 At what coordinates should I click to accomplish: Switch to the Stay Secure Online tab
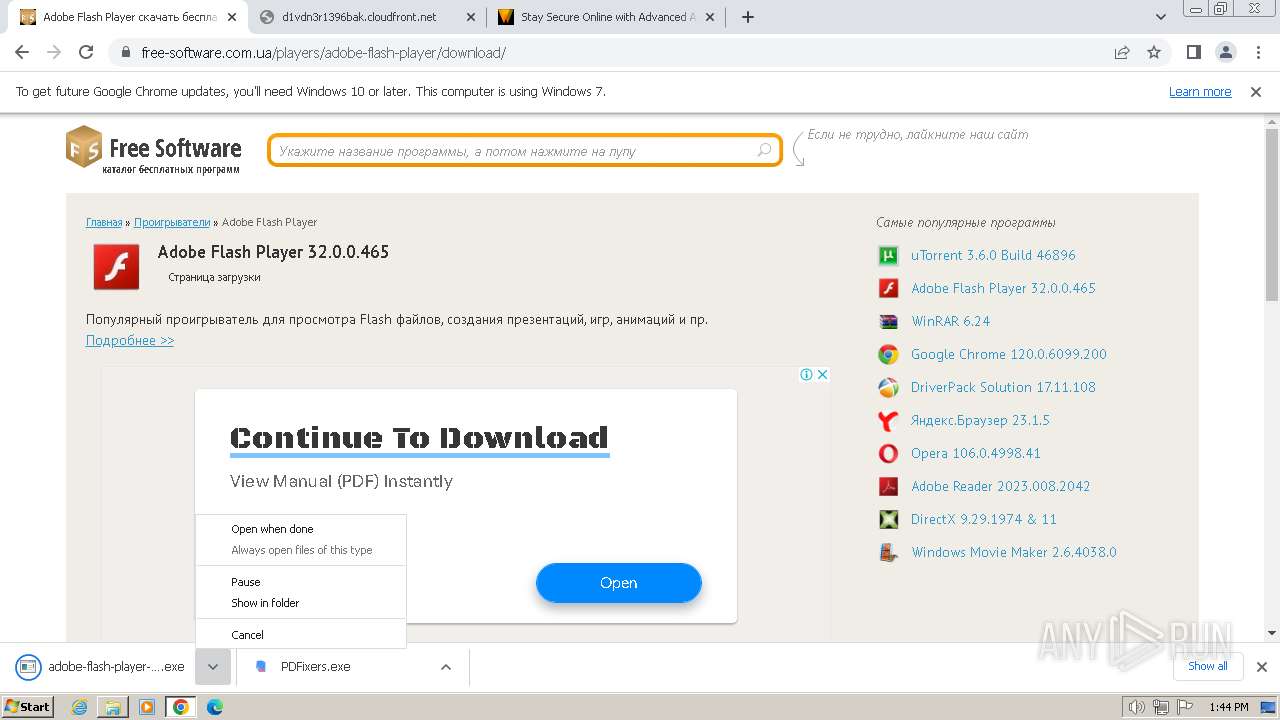pyautogui.click(x=605, y=17)
